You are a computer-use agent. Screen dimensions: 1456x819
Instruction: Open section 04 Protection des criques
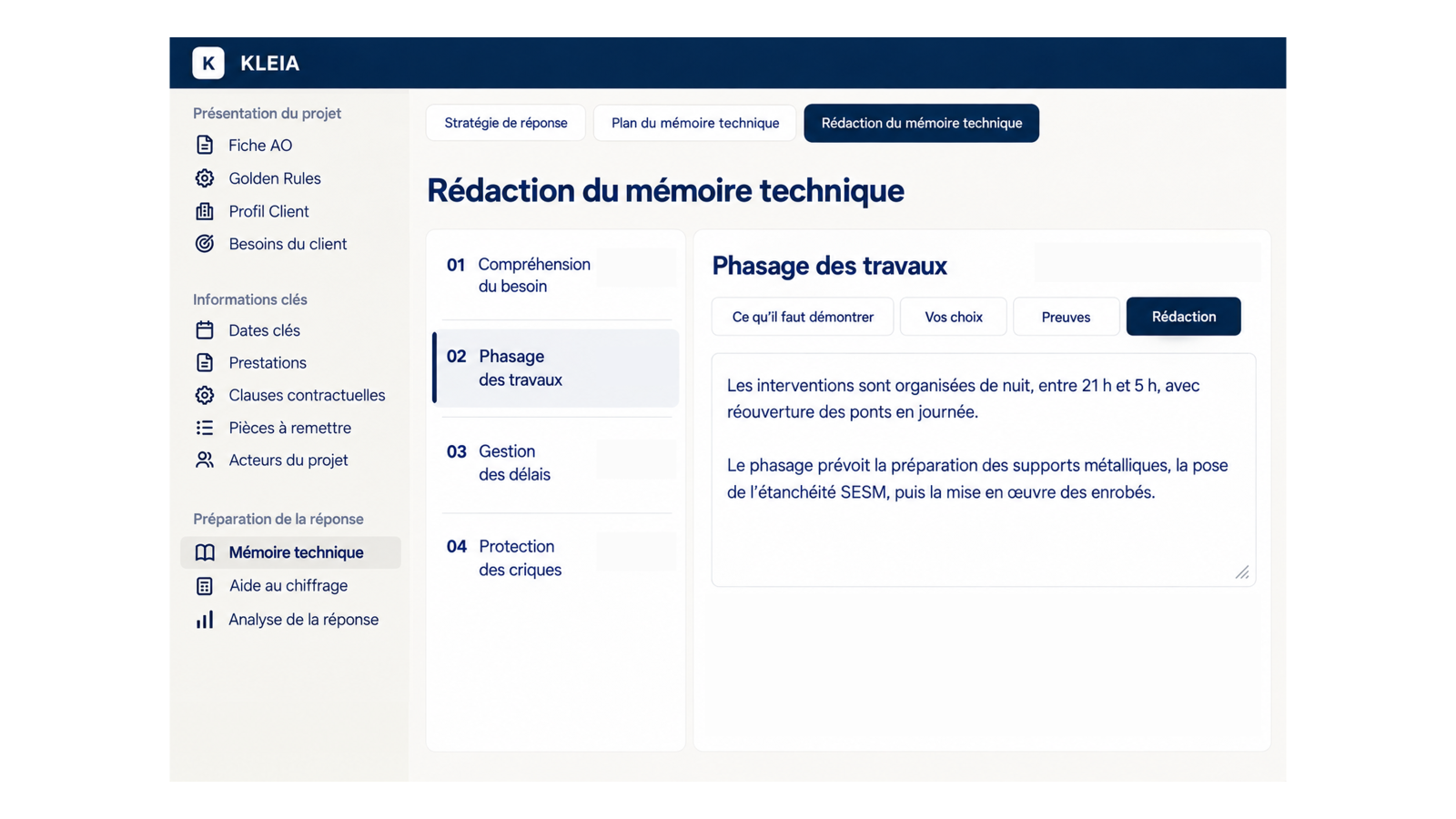(556, 558)
